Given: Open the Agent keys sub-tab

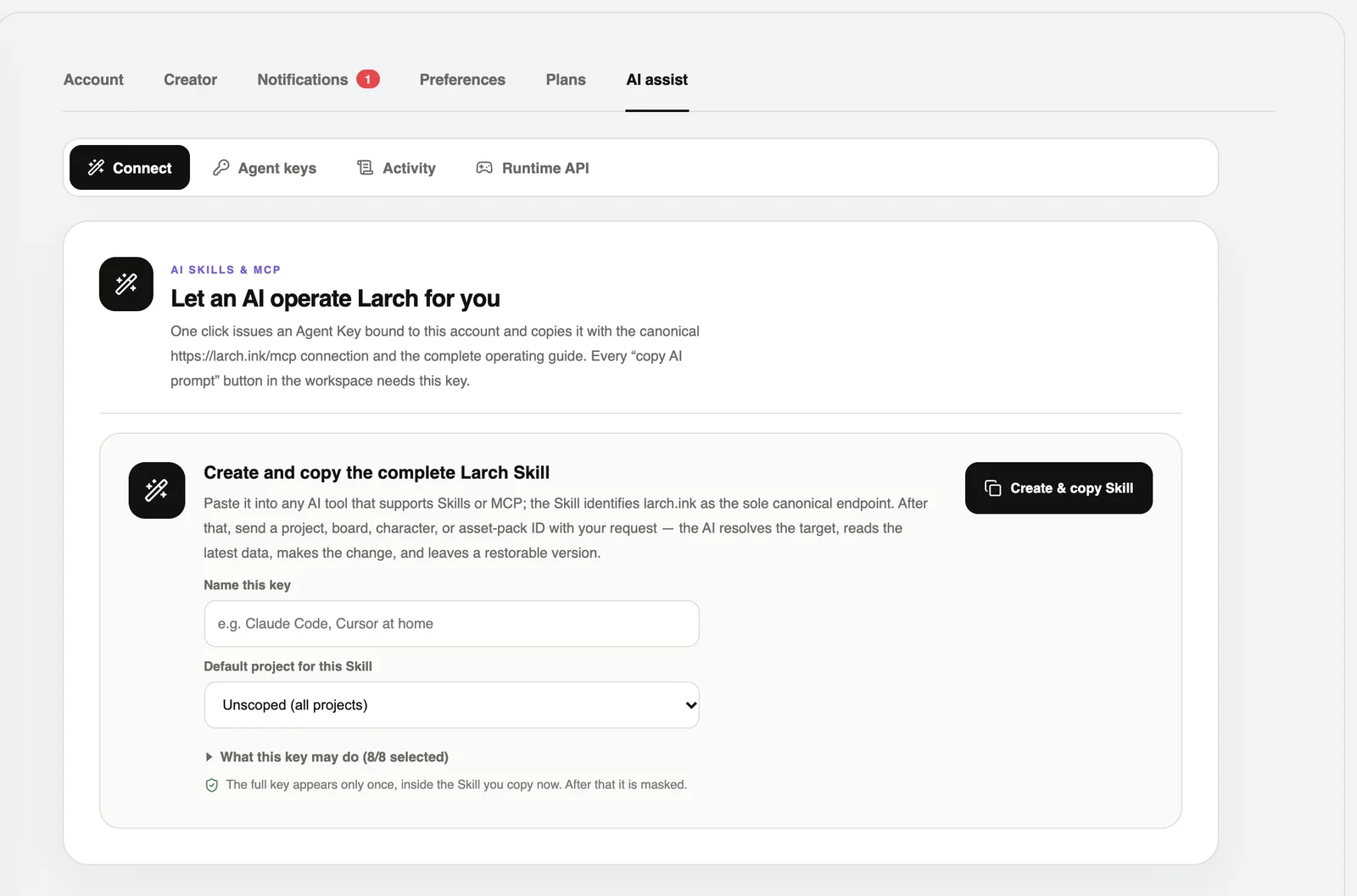Looking at the screenshot, I should tap(265, 168).
